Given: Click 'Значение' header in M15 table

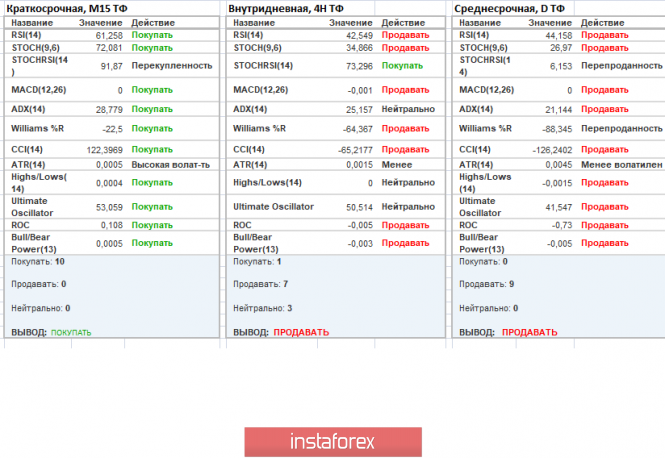Looking at the screenshot, I should 101,23.
